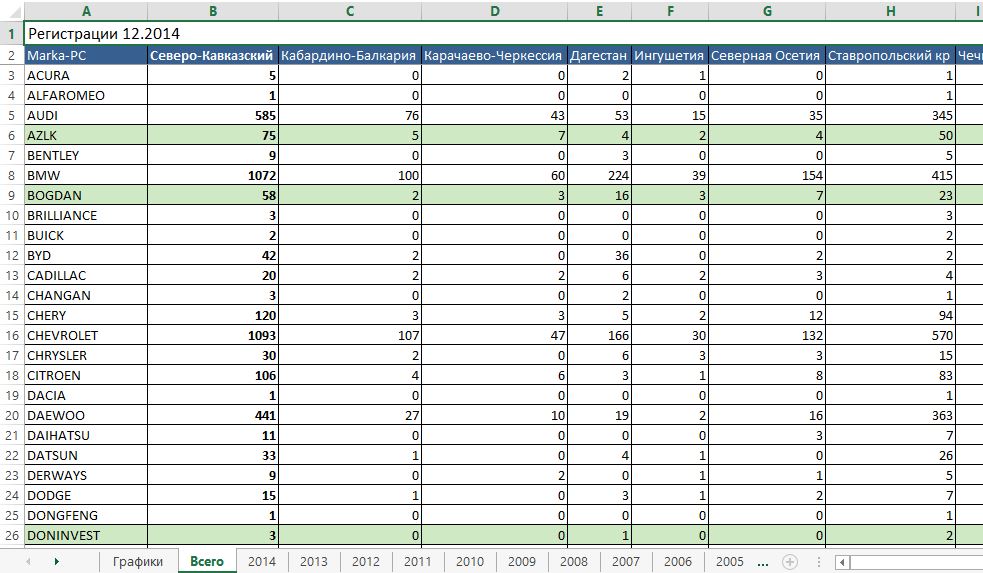
Task: Show the previous sheet tabs with the arrow
Action: (x=28, y=562)
